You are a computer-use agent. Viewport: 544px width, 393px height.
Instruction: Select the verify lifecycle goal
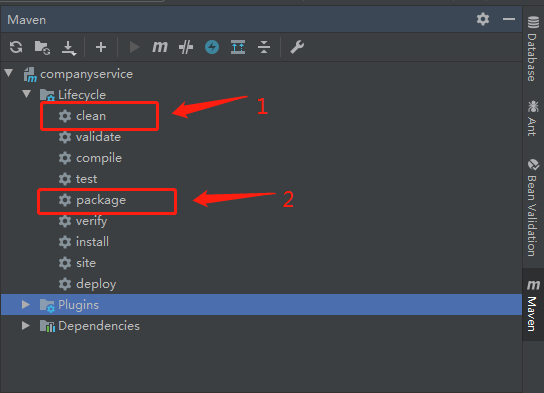coord(92,221)
